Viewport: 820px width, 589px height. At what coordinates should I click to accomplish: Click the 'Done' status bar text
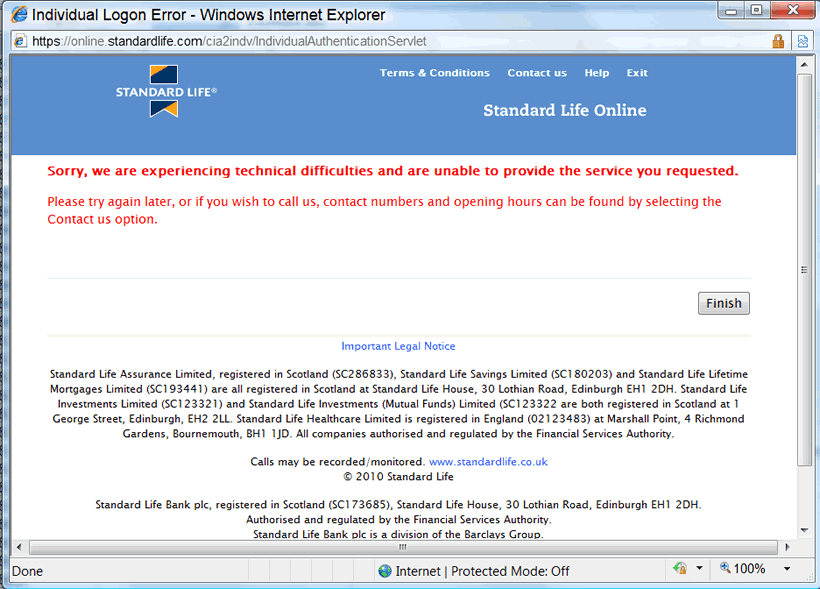27,571
